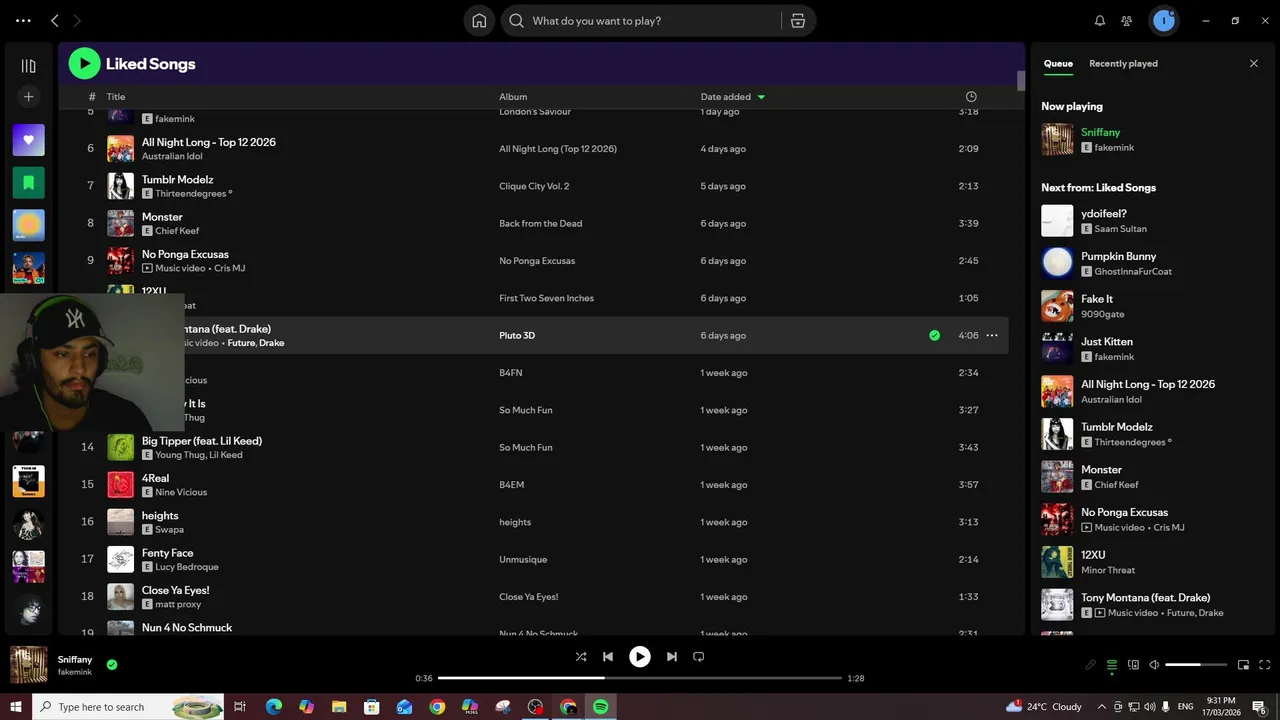Open Friend Activity icon
This screenshot has width=1280, height=720.
1127,21
